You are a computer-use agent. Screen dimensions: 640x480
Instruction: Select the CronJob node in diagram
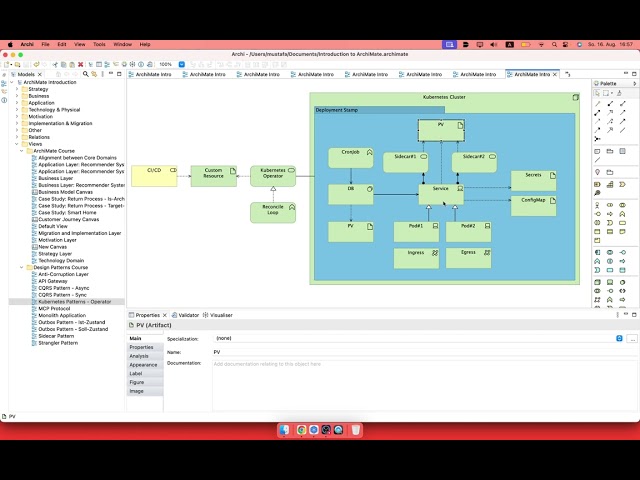pyautogui.click(x=351, y=158)
